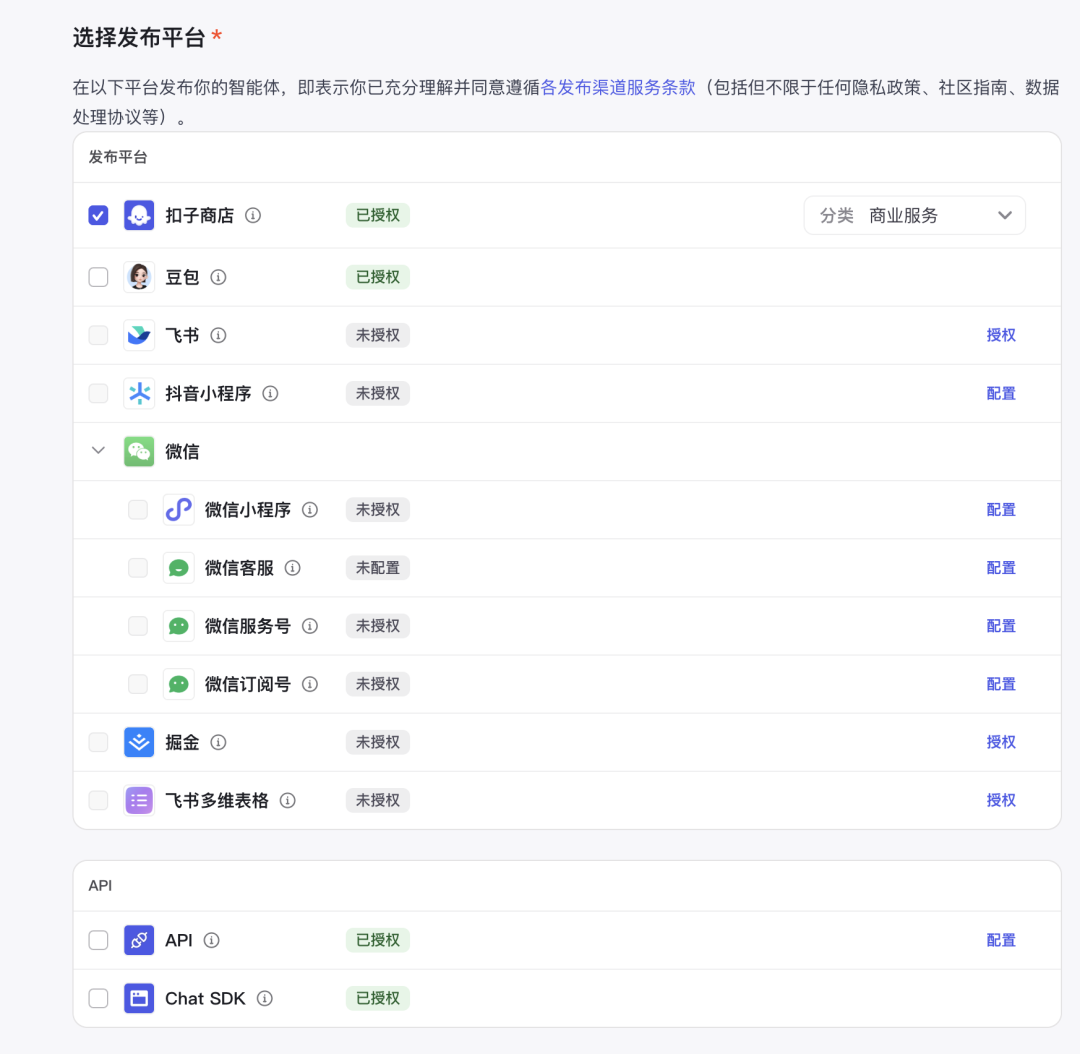
Task: Click 配置 for 抖音小程序
Action: [x=1001, y=393]
